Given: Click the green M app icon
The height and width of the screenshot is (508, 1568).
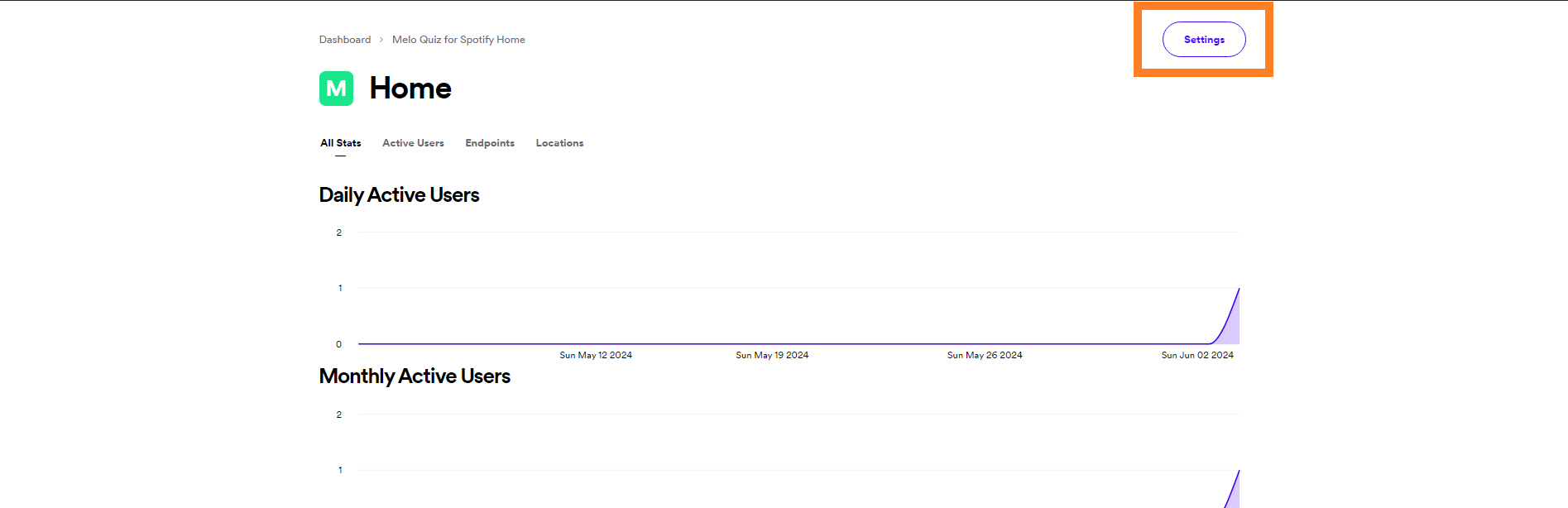Looking at the screenshot, I should pyautogui.click(x=336, y=89).
